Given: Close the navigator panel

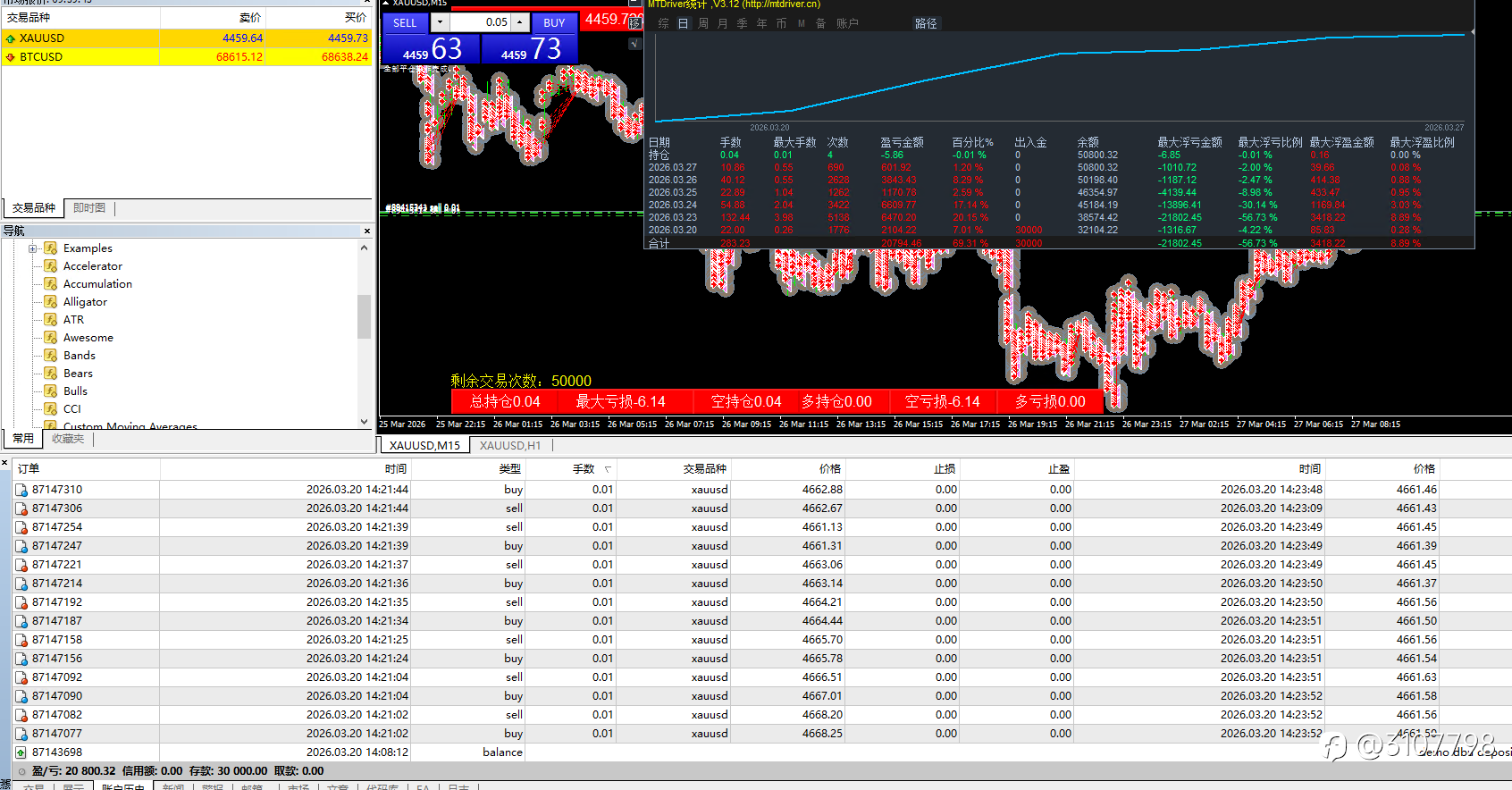Looking at the screenshot, I should pos(366,231).
